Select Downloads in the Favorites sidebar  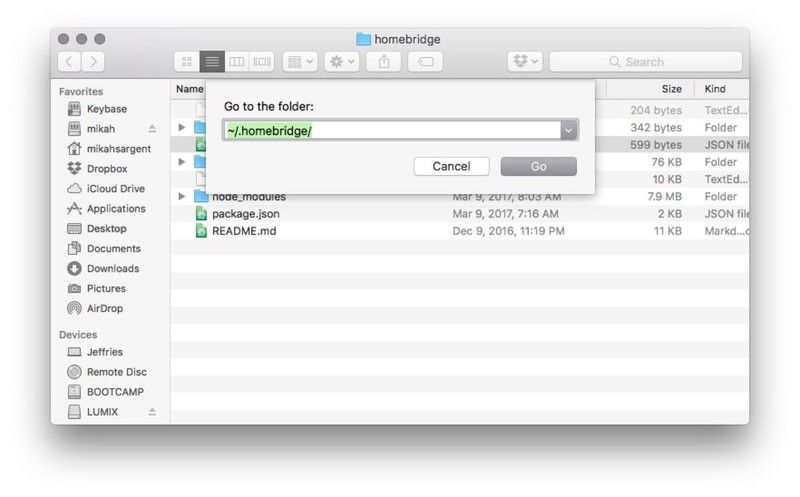112,269
